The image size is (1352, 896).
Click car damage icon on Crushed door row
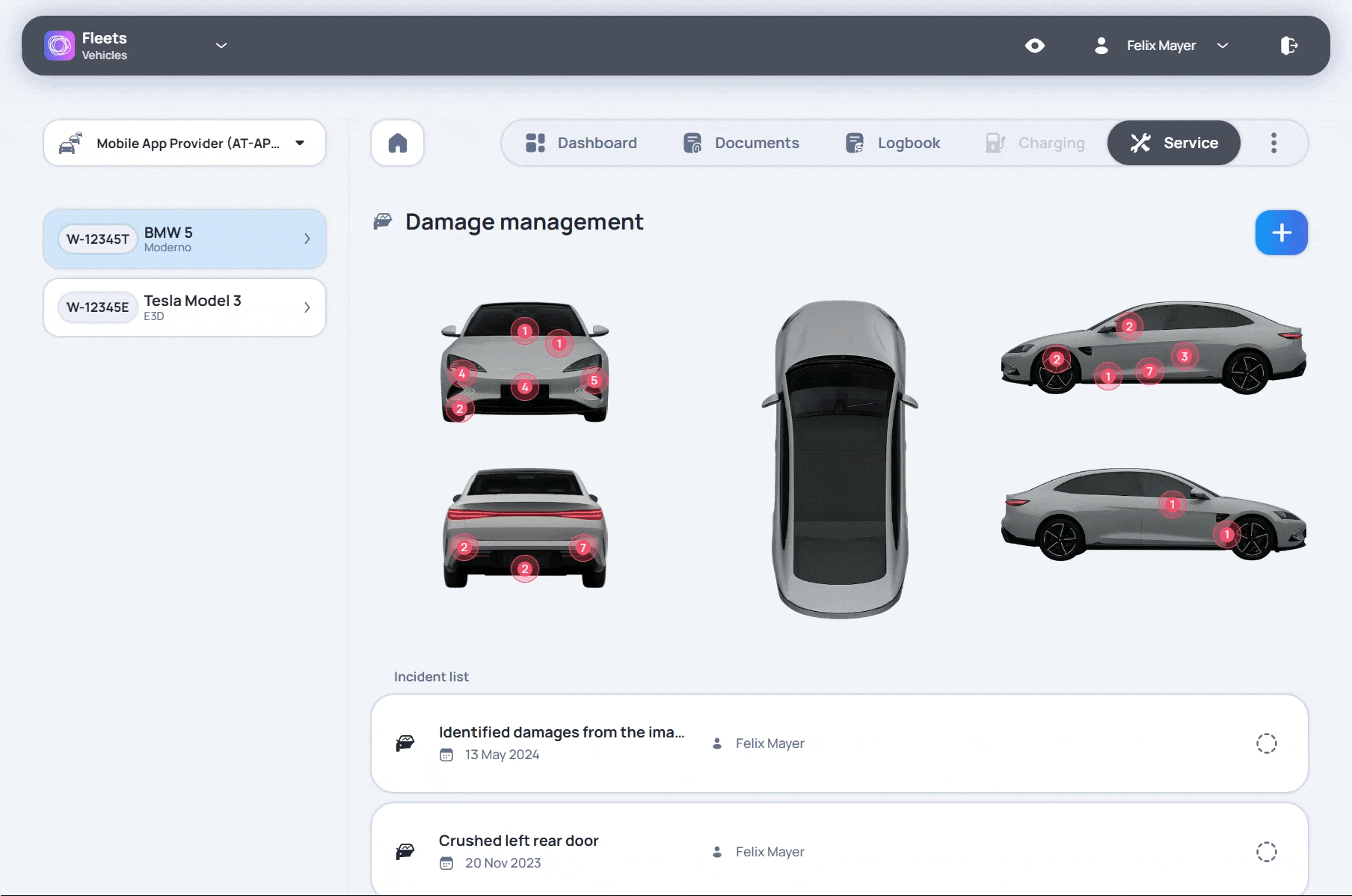point(405,851)
